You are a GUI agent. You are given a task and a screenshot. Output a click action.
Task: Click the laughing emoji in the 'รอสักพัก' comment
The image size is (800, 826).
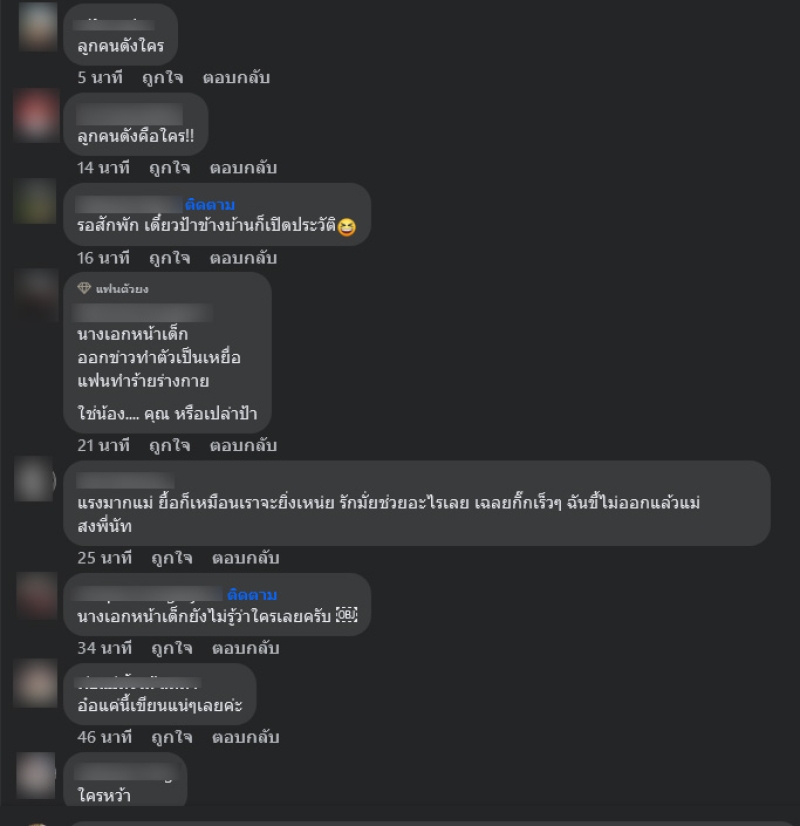347,227
